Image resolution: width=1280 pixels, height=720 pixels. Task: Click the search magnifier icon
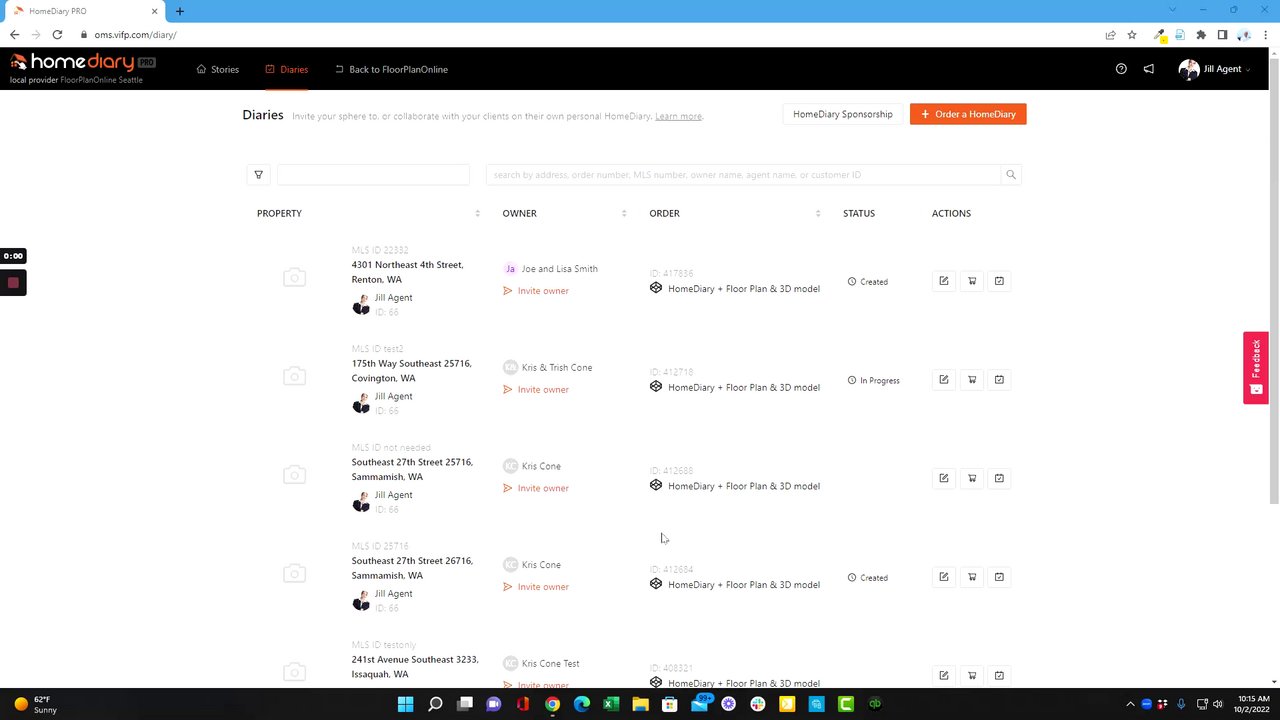click(1011, 175)
